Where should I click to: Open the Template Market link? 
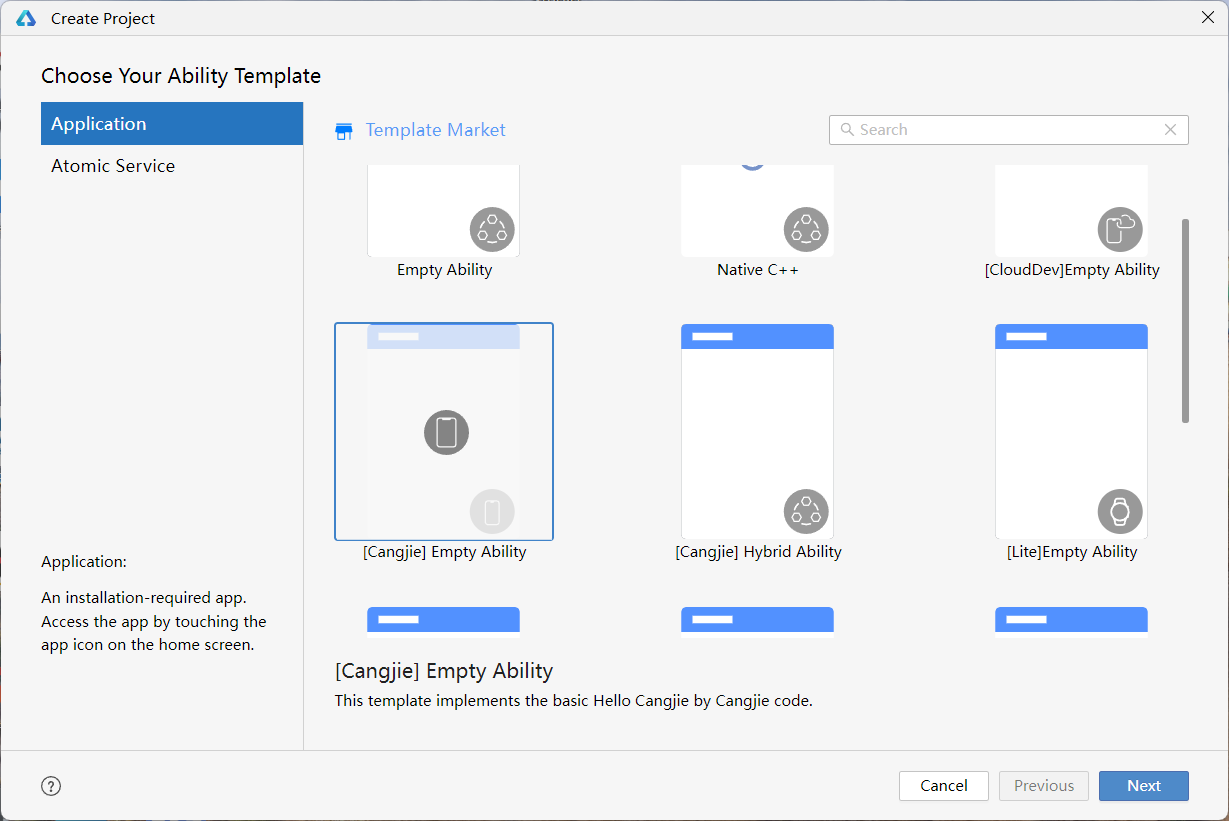pos(436,130)
